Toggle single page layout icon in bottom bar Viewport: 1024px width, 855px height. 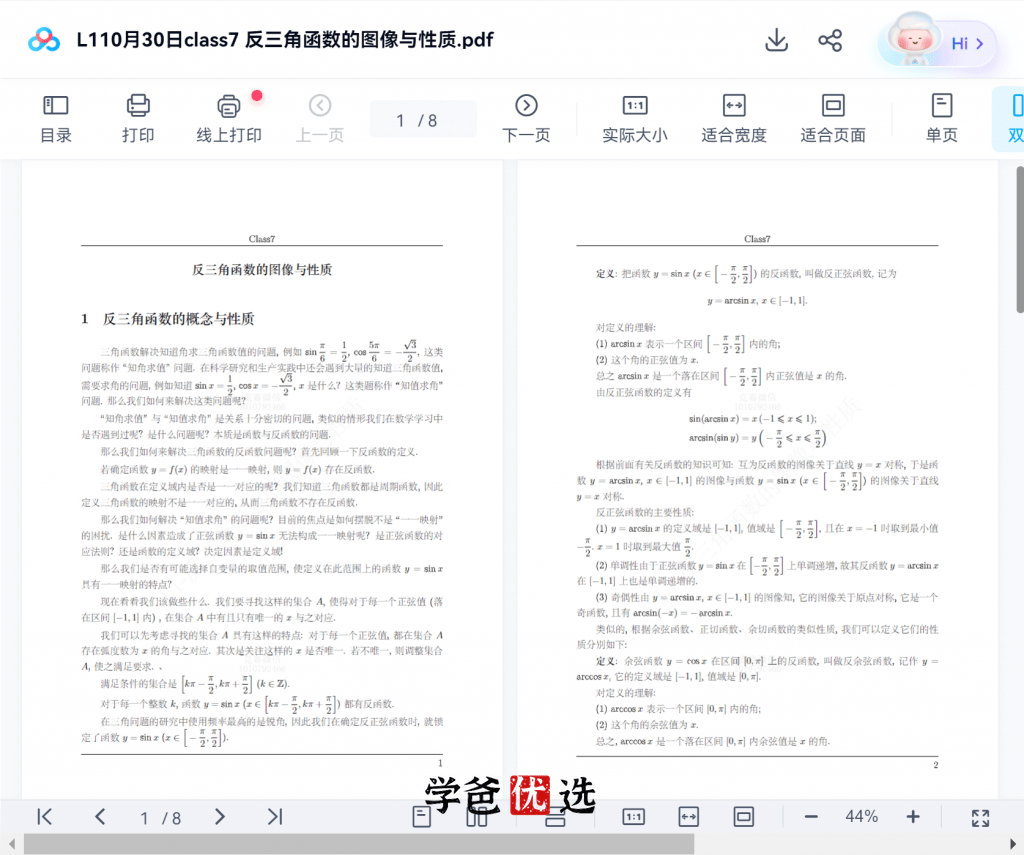(x=421, y=816)
